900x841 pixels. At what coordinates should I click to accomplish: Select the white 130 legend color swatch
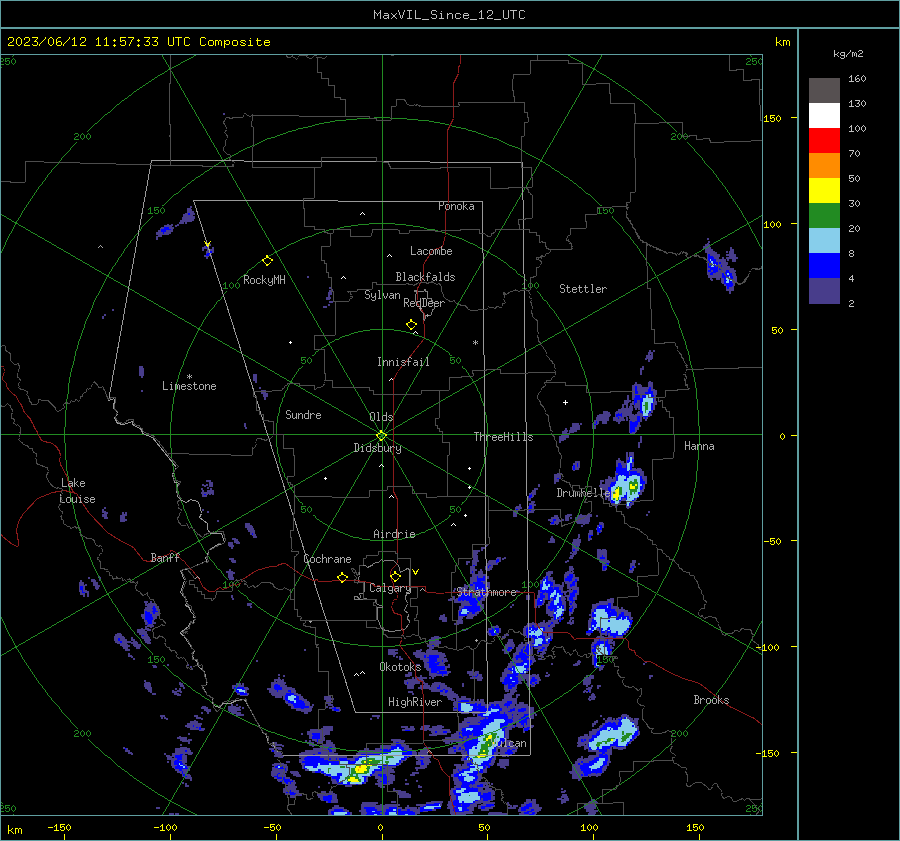(x=824, y=115)
